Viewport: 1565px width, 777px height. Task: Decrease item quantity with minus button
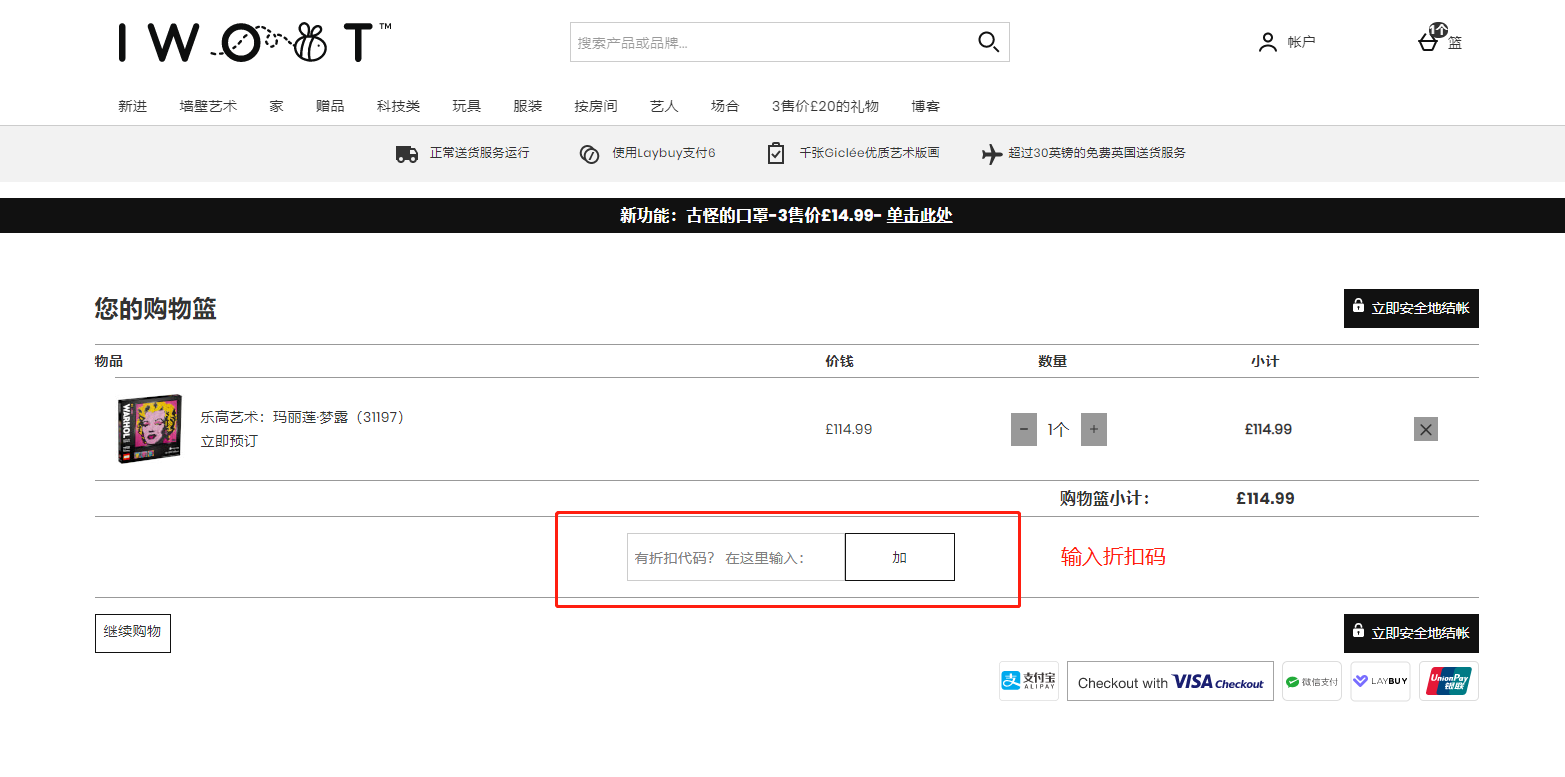pos(1023,429)
